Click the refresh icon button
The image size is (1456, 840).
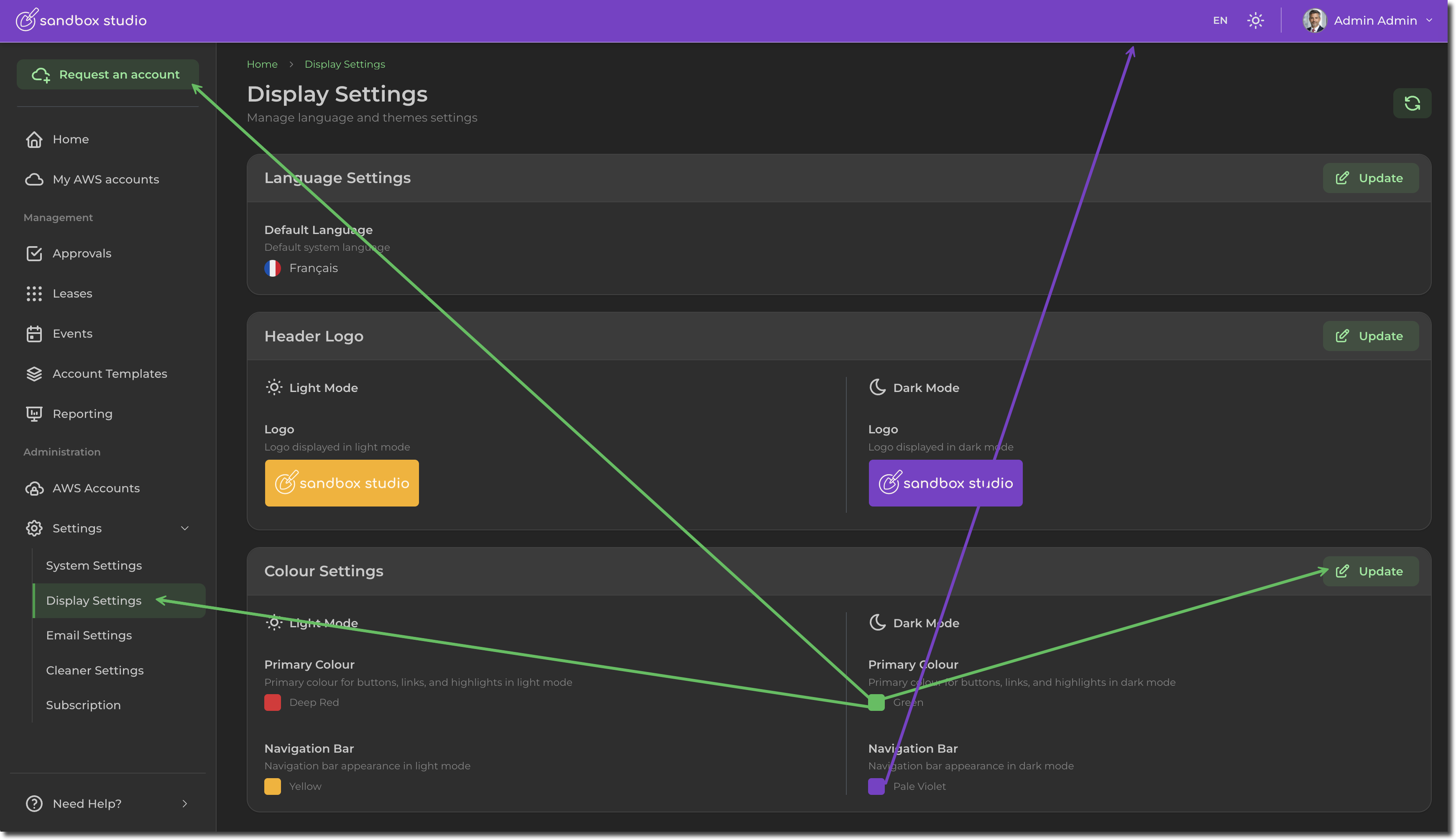point(1412,103)
